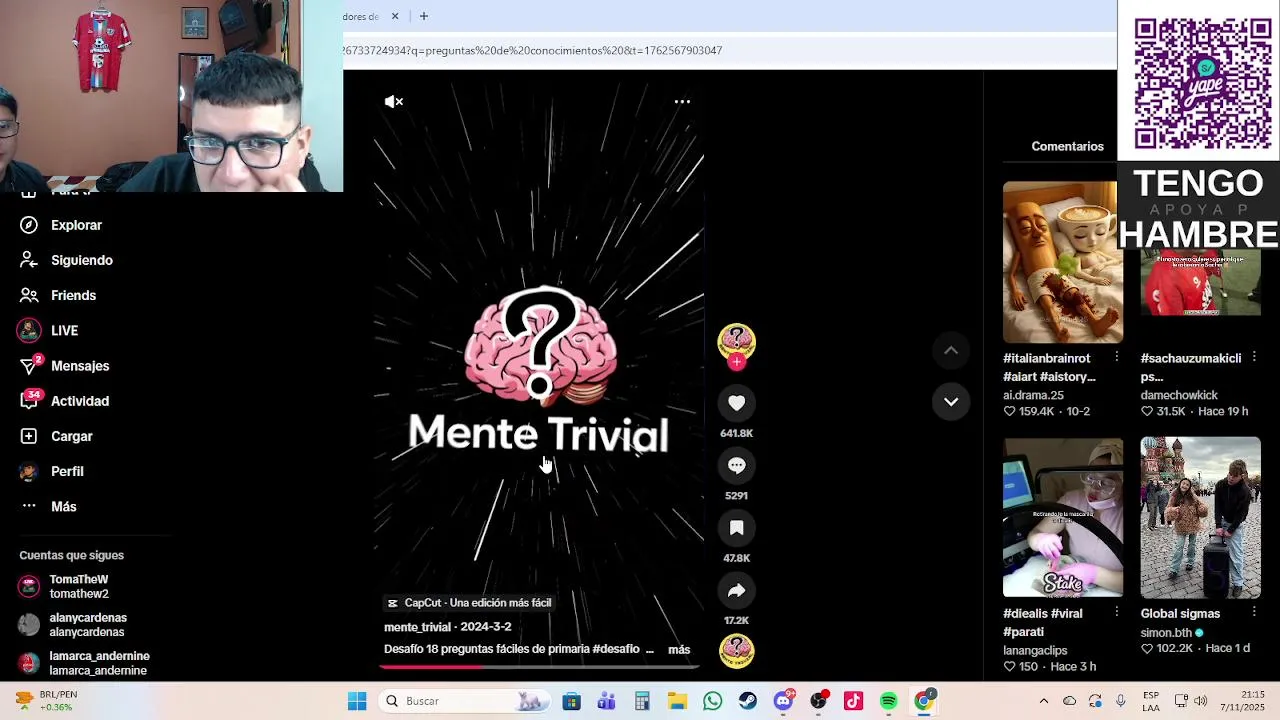Share the video using the arrow icon

point(737,590)
